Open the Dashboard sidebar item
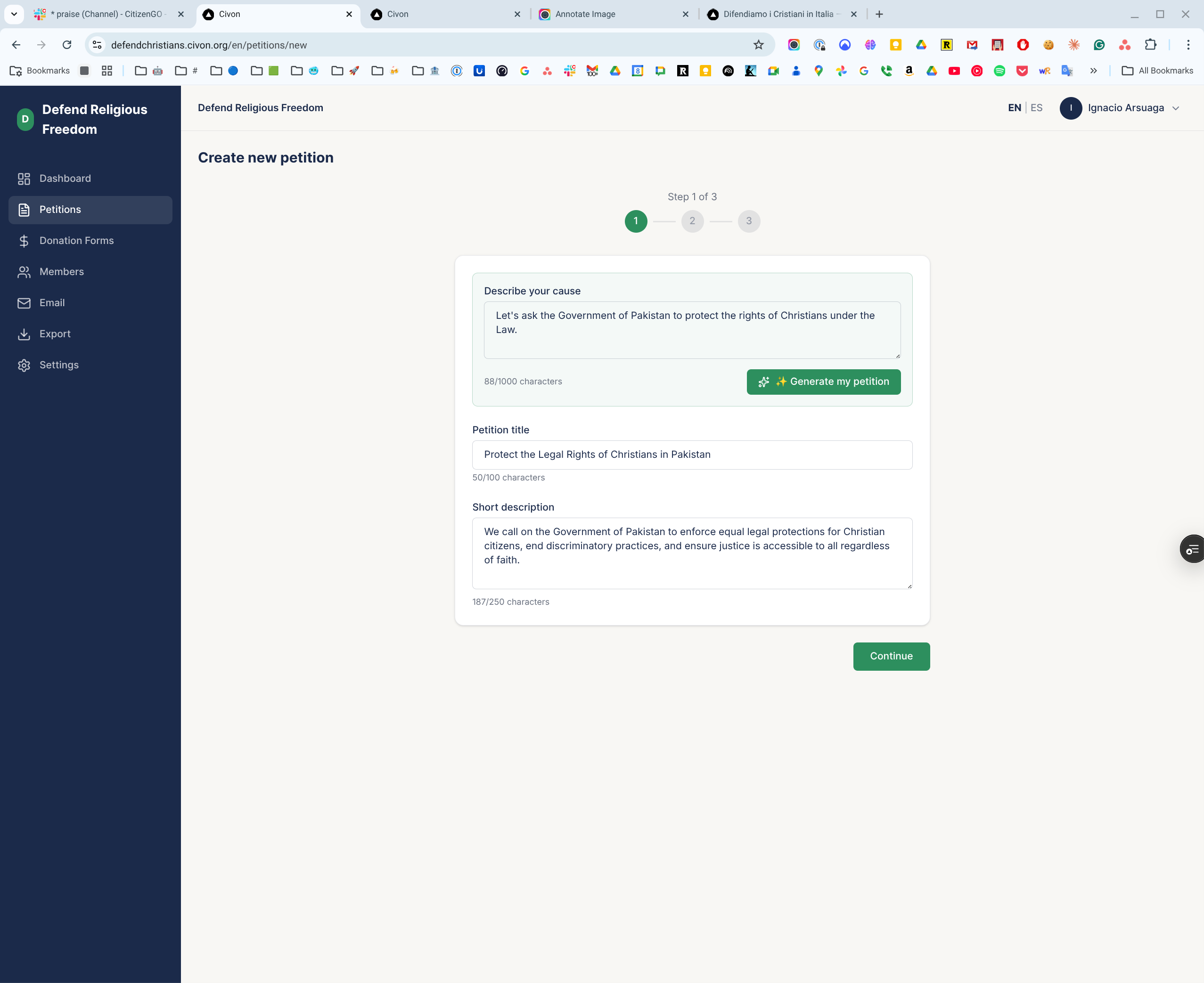Image resolution: width=1204 pixels, height=983 pixels. tap(65, 179)
